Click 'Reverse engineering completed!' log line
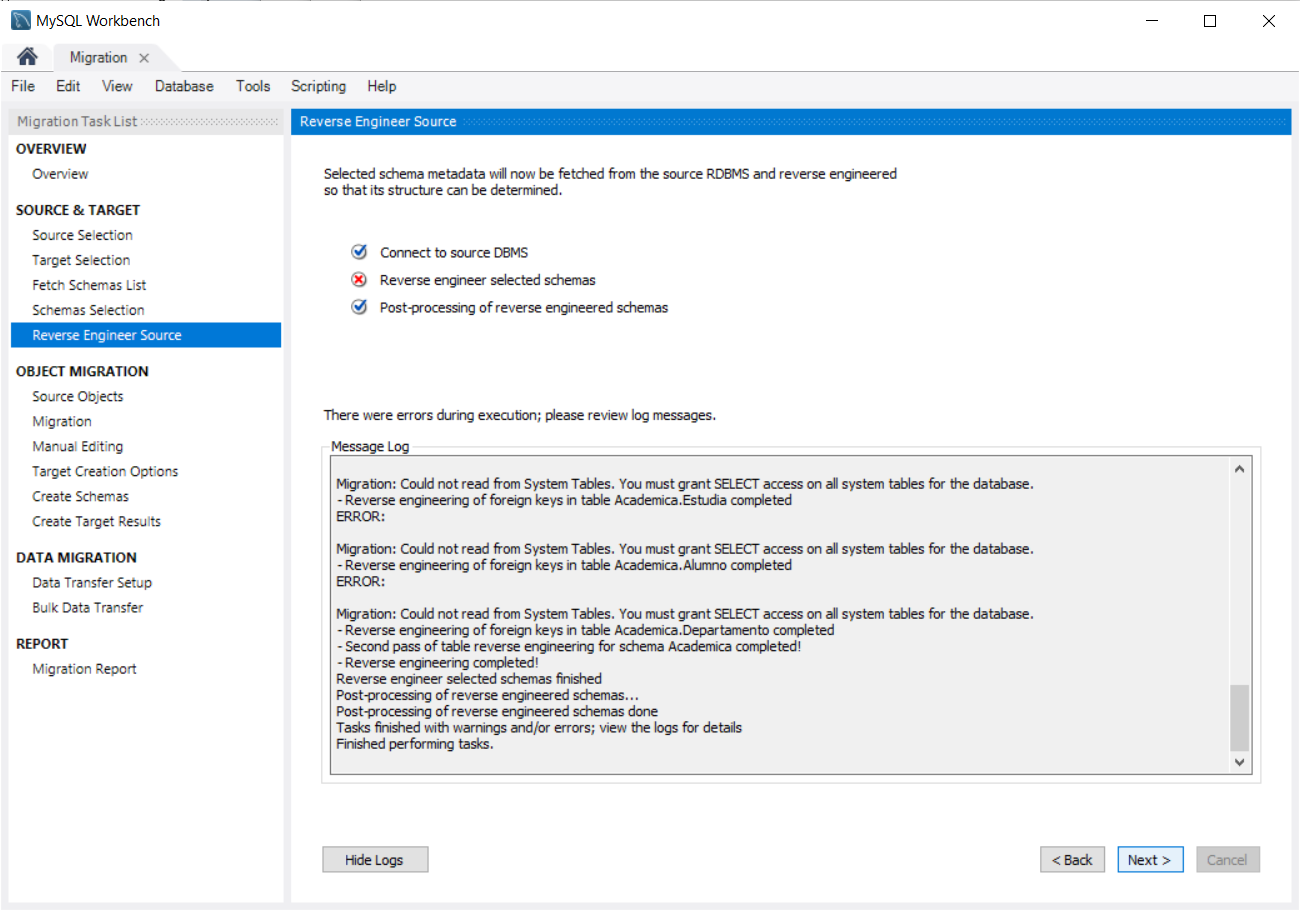This screenshot has height=910, width=1300. (x=438, y=662)
